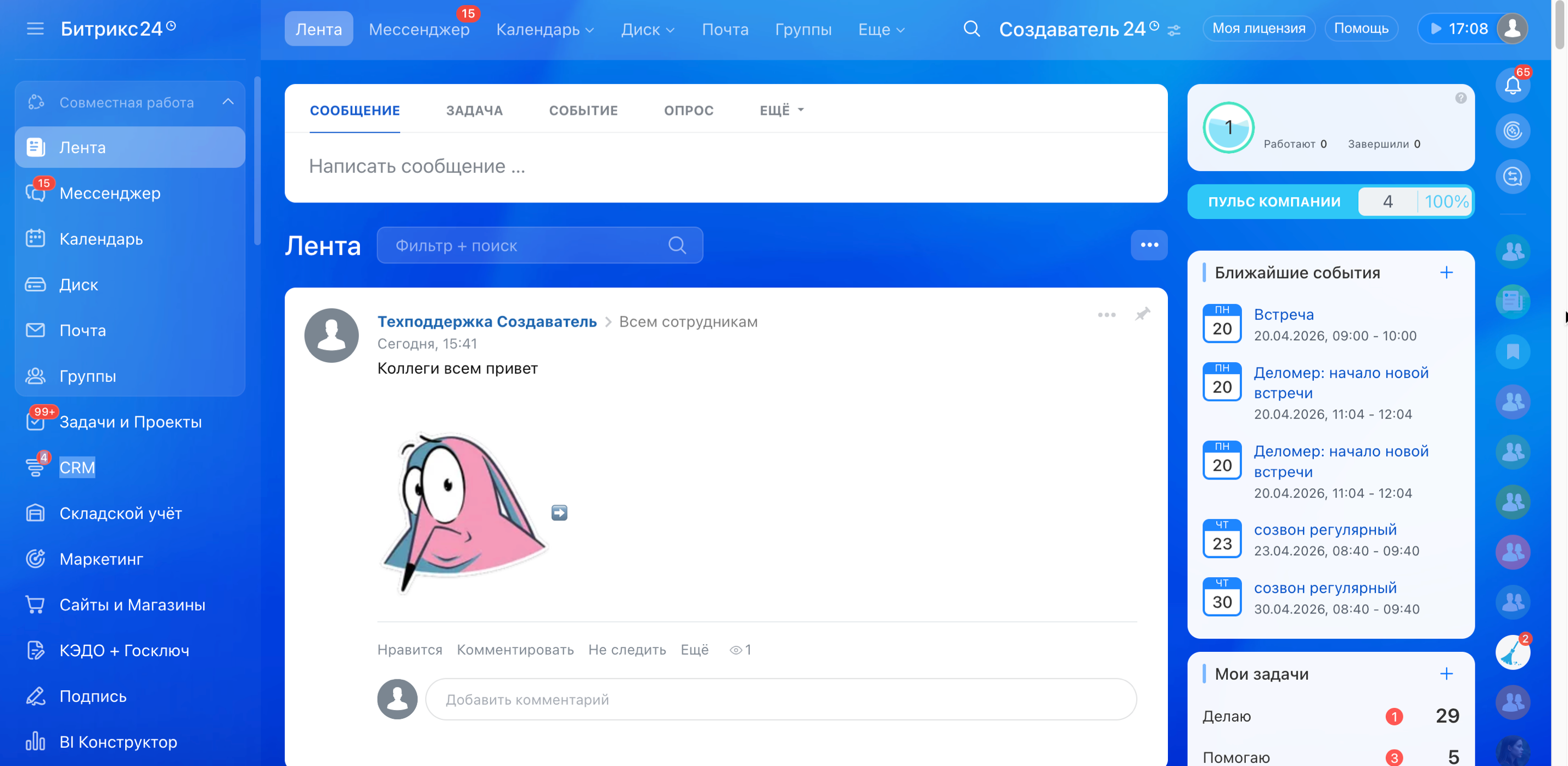The width and height of the screenshot is (1568, 766).
Task: Start workday timer play button
Action: [x=1435, y=29]
